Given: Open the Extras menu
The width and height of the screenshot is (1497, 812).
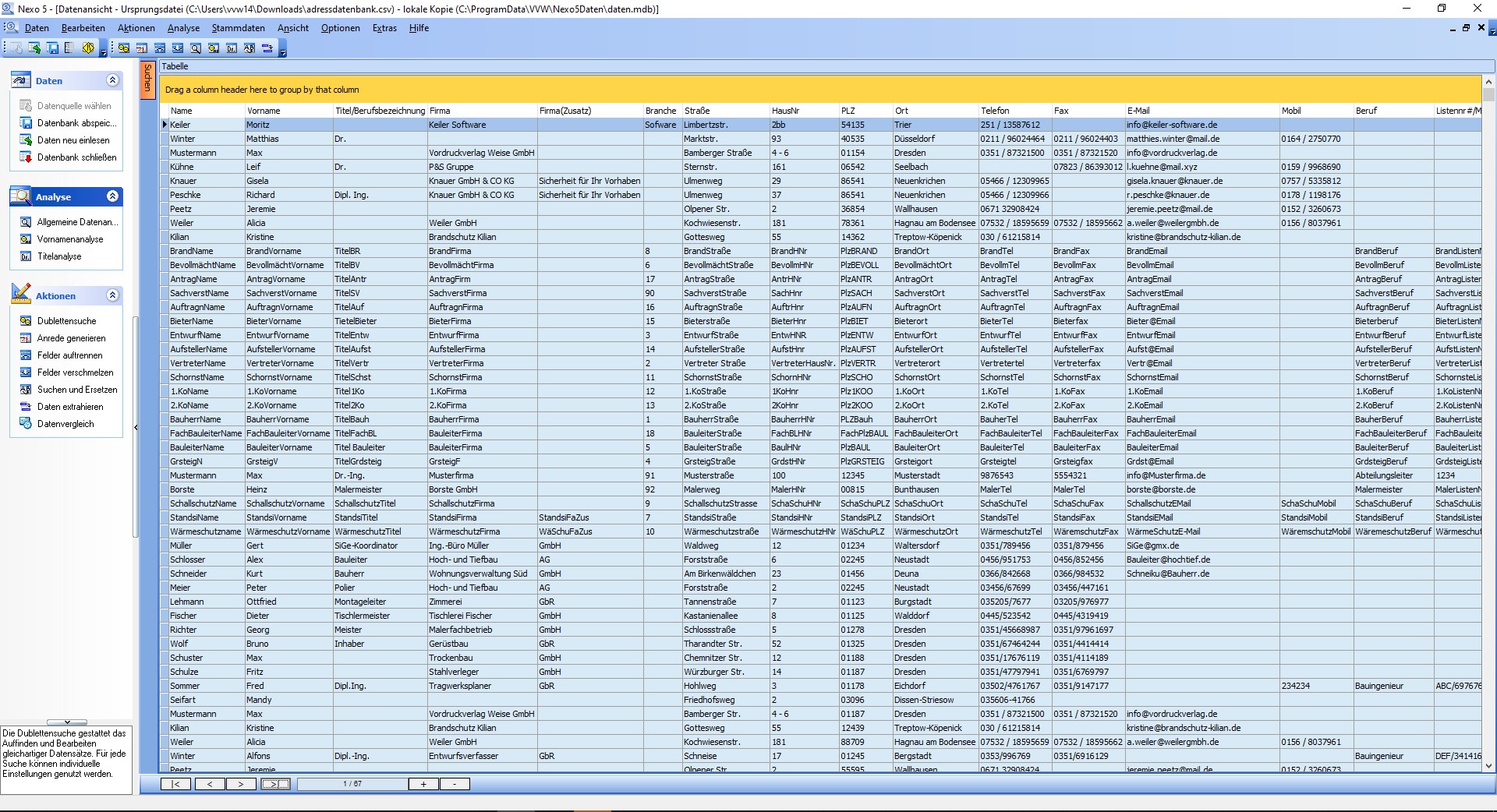Looking at the screenshot, I should pos(384,28).
